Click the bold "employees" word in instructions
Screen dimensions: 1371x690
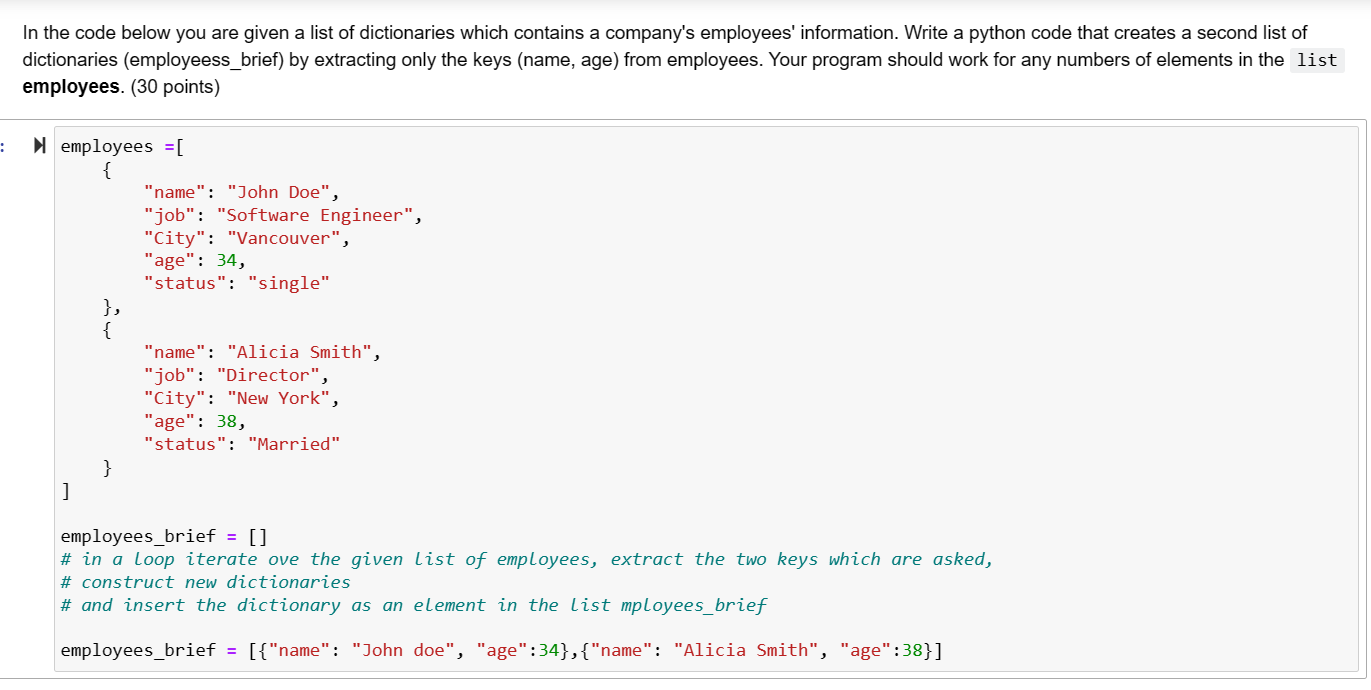tap(71, 86)
